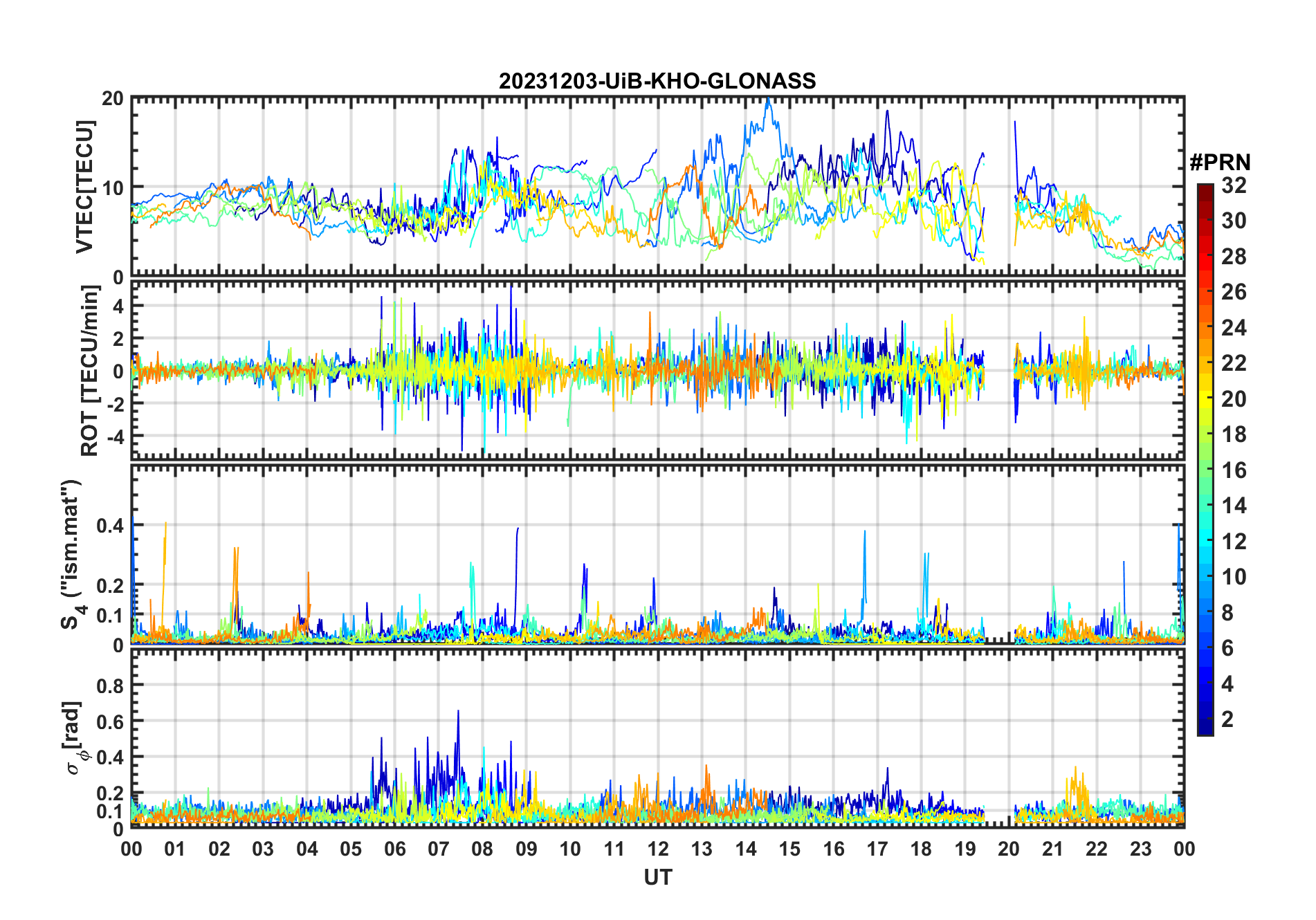Click inside the sigma-phi phase scintillation panel
The image size is (1316, 920).
pyautogui.click(x=657, y=738)
